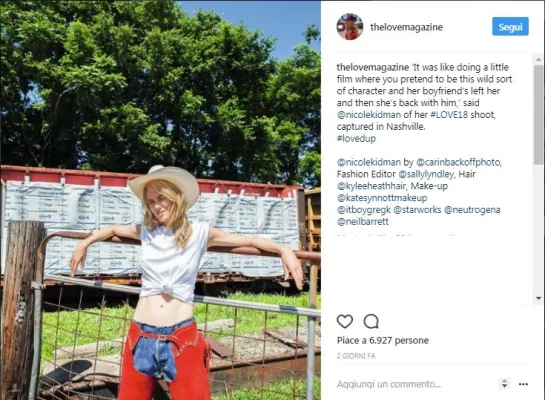Open comments with the speech bubble icon
This screenshot has height=400, width=545.
tap(371, 321)
